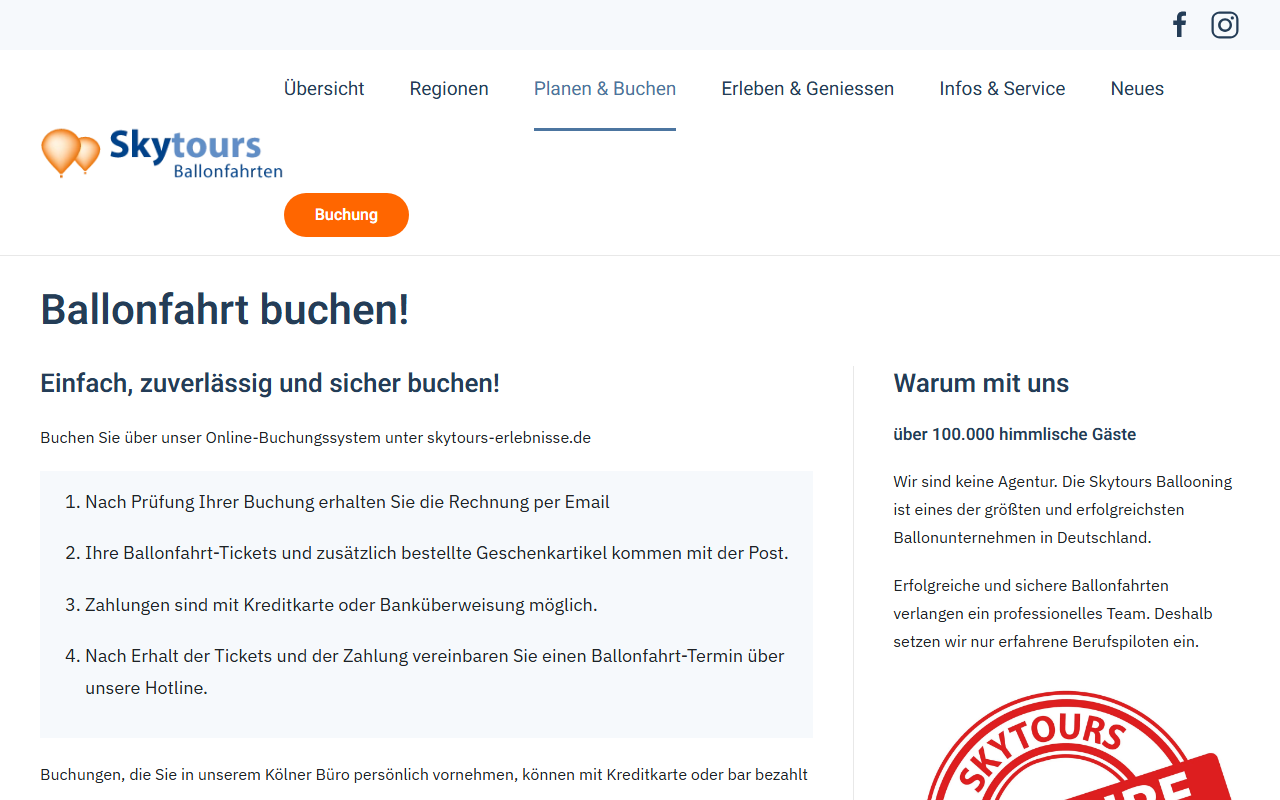The width and height of the screenshot is (1280, 800).
Task: Open the Erleben & Geniessen menu
Action: coord(808,89)
